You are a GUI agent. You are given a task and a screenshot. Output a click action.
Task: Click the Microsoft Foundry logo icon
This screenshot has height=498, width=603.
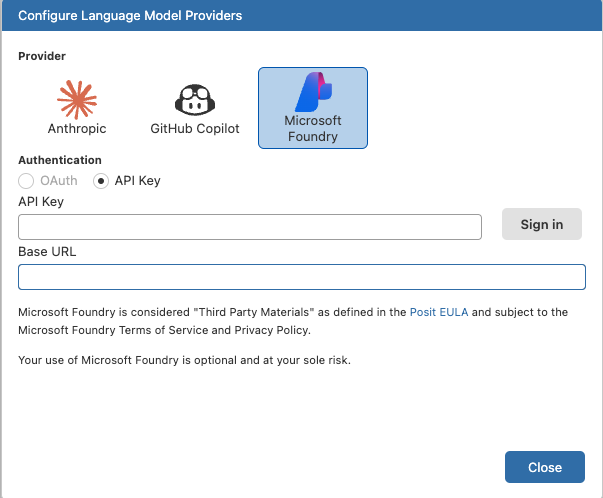pos(313,93)
